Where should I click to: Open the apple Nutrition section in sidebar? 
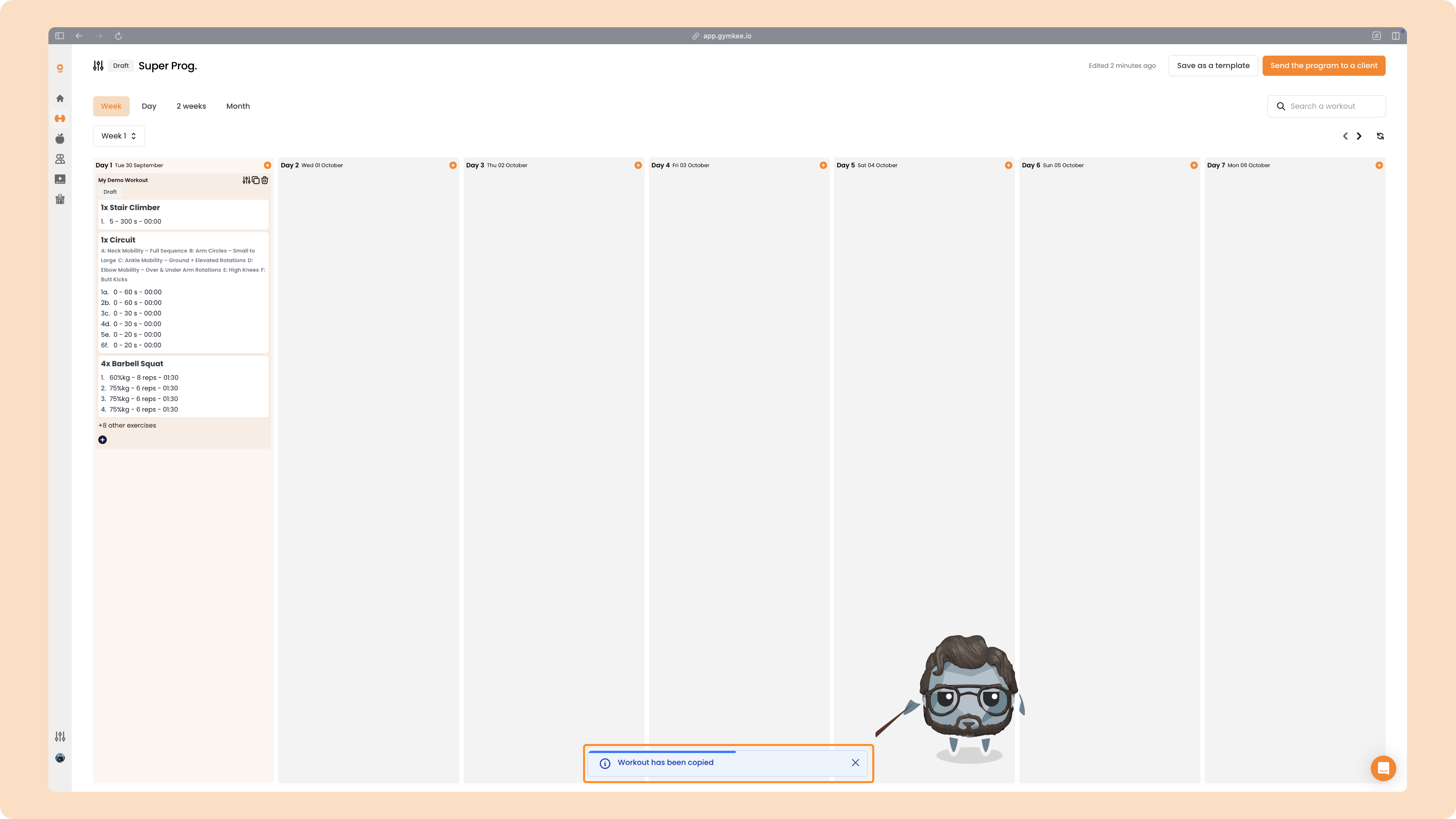pyautogui.click(x=60, y=139)
